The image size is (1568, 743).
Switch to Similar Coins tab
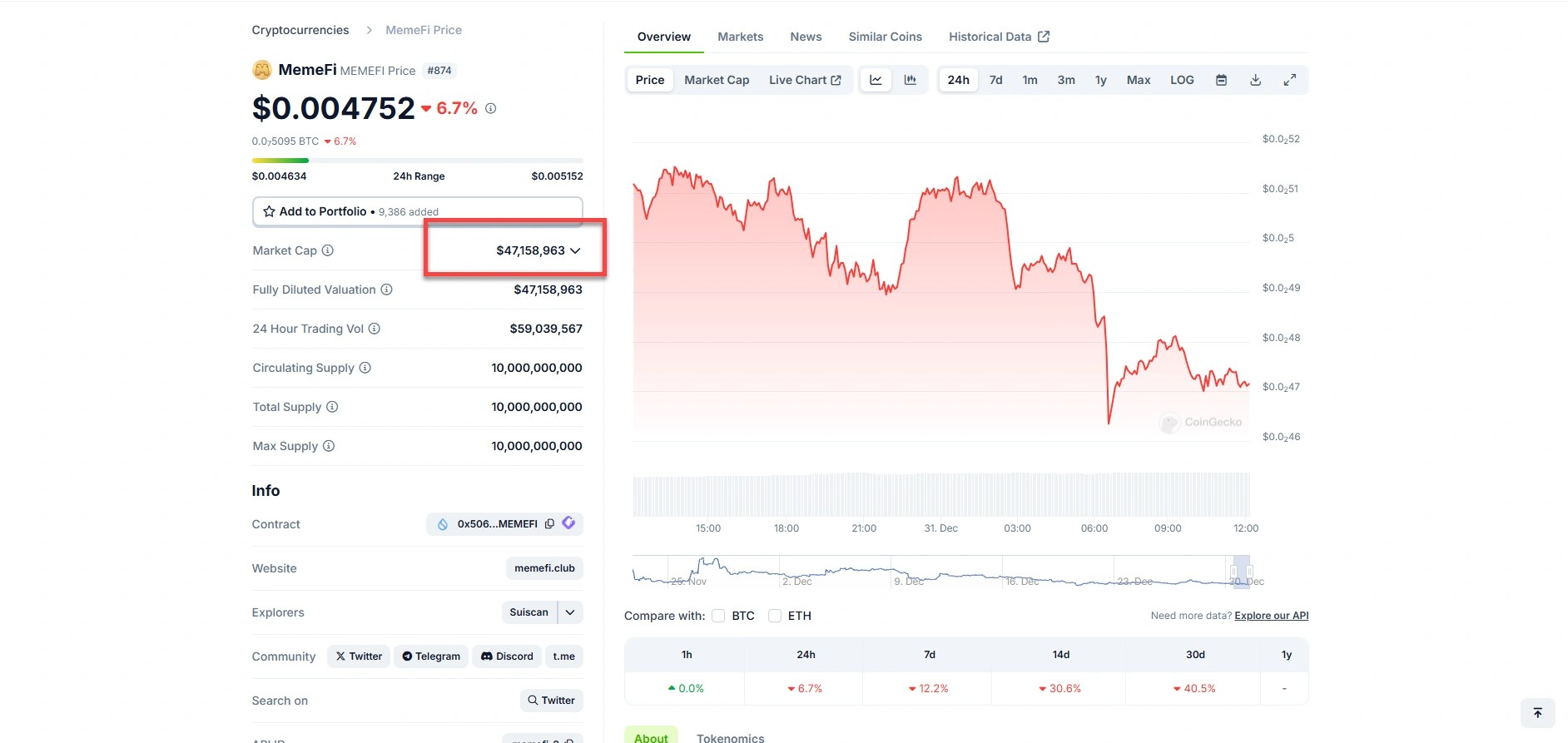(x=885, y=37)
